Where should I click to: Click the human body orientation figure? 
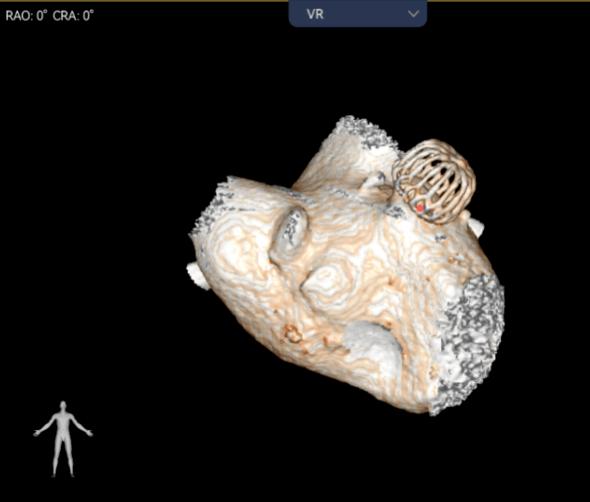tap(63, 439)
